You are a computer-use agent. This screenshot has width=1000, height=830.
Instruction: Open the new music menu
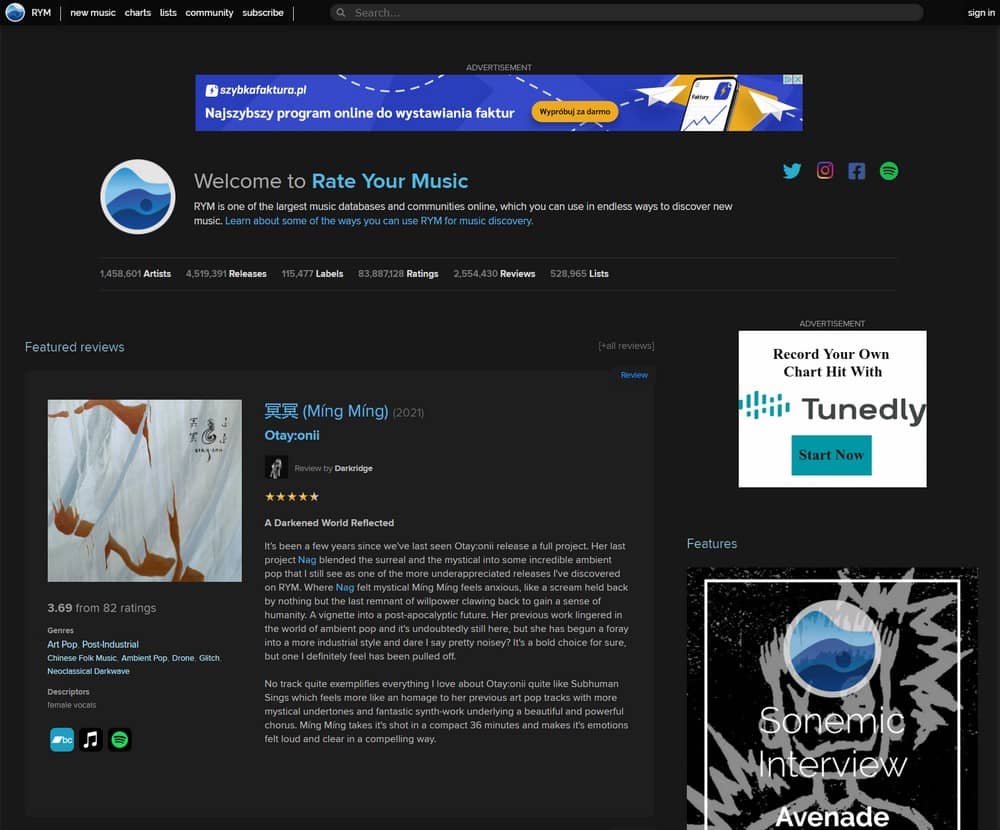point(93,13)
